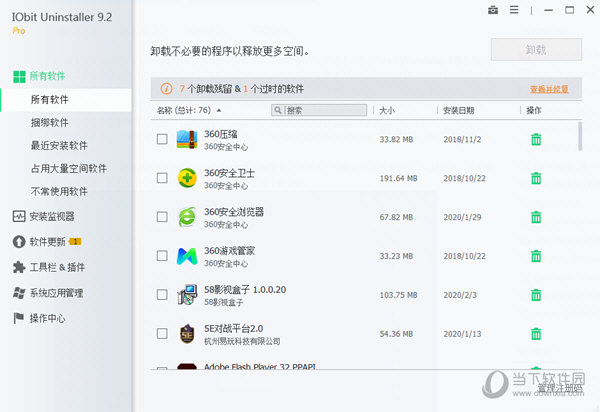Screen dimensions: 600x412
Task: Click the yellow update count badge
Action: [75, 241]
